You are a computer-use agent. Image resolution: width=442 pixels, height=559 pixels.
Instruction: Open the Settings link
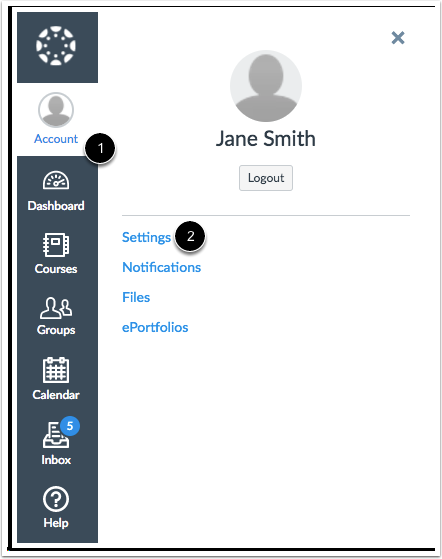[x=146, y=237]
